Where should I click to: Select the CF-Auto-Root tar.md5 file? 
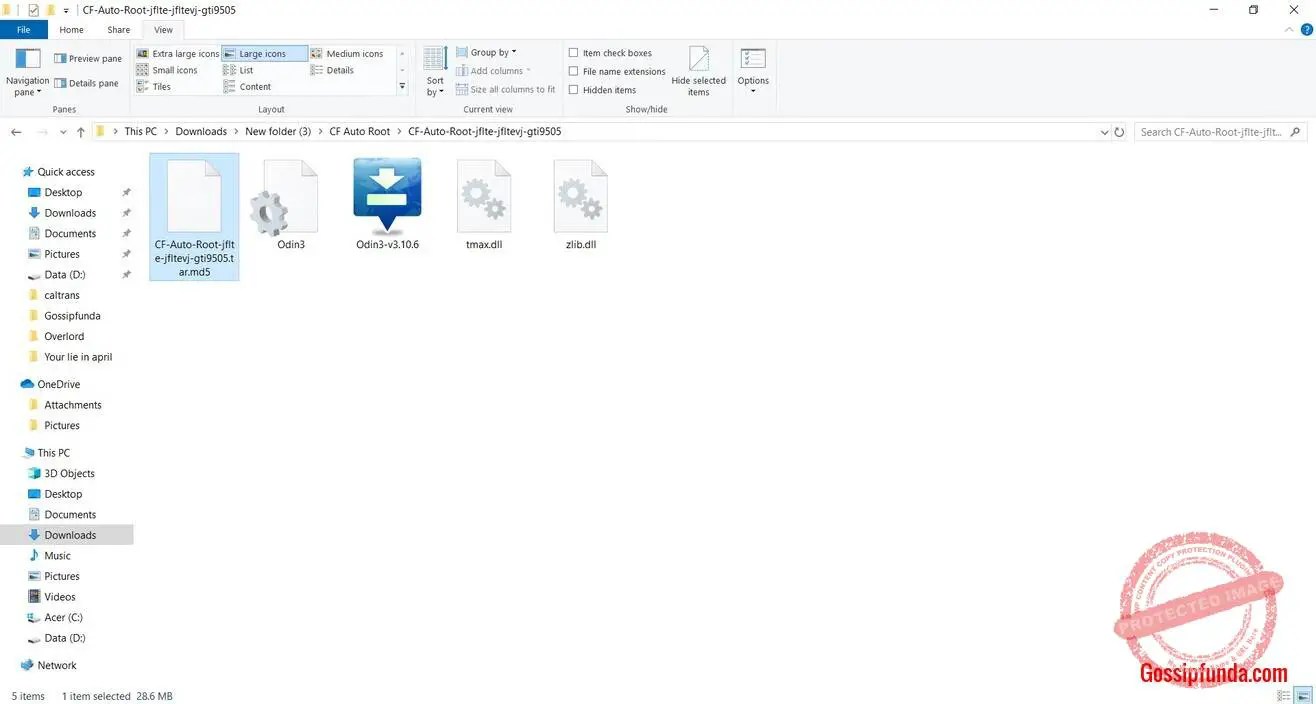click(x=194, y=217)
